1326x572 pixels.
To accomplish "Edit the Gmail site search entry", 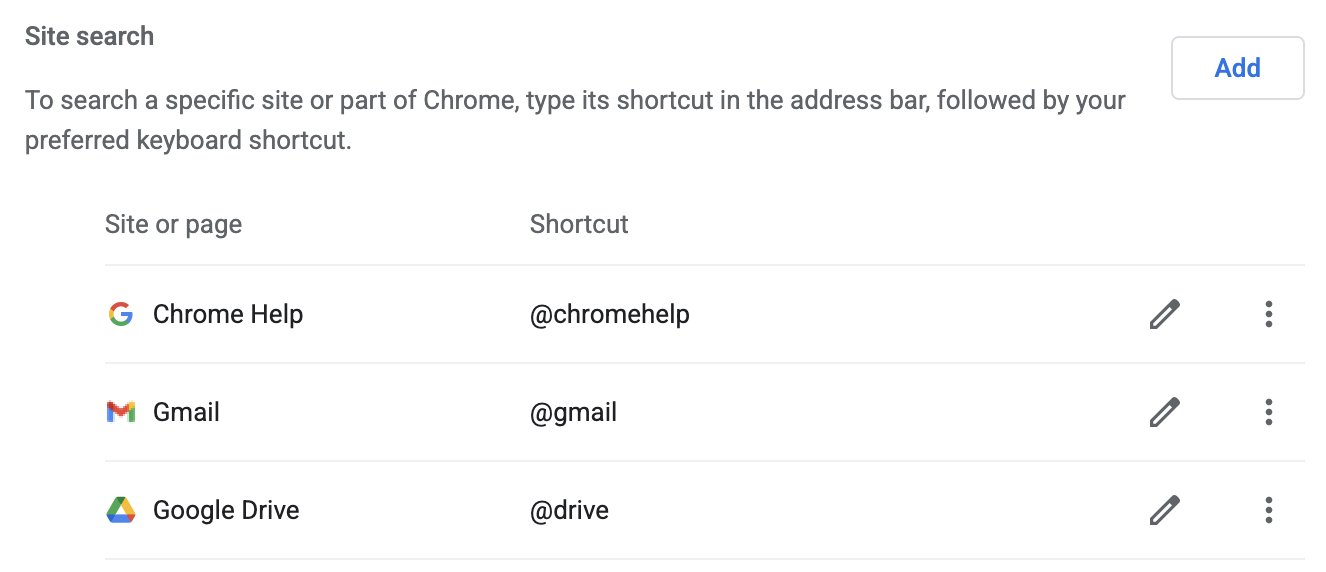I will [x=1164, y=412].
